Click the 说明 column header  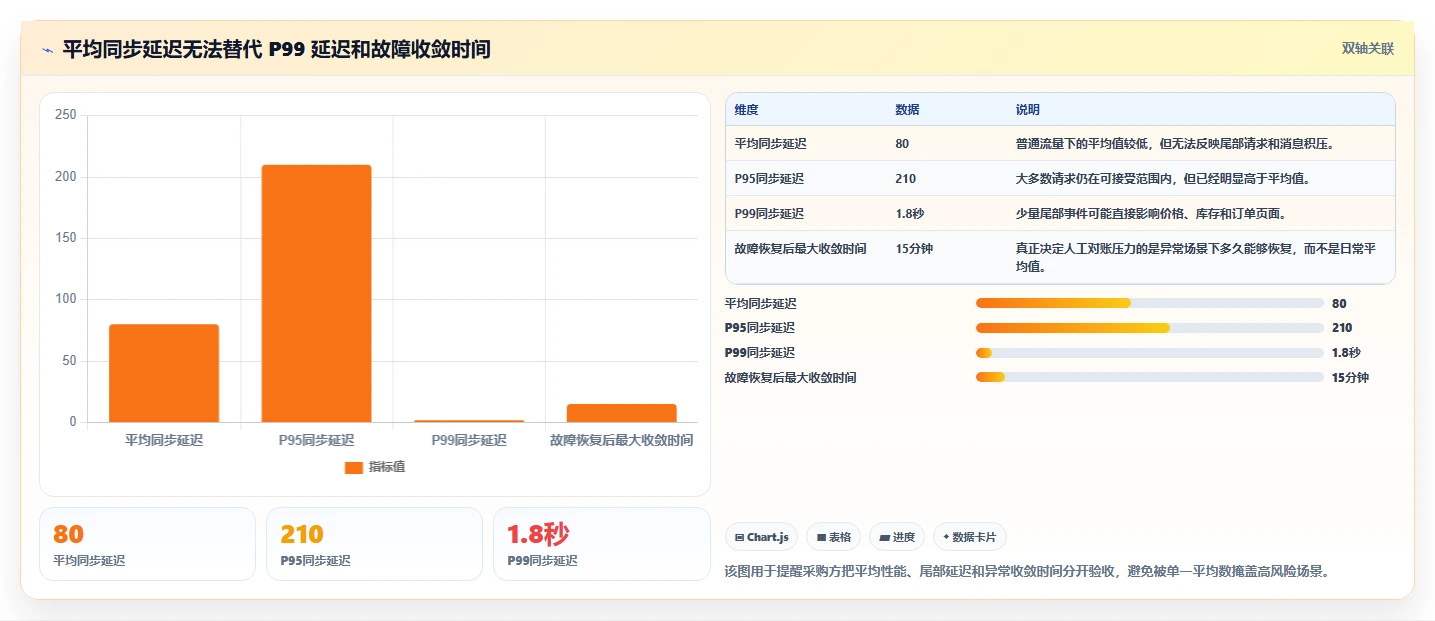(x=1028, y=110)
